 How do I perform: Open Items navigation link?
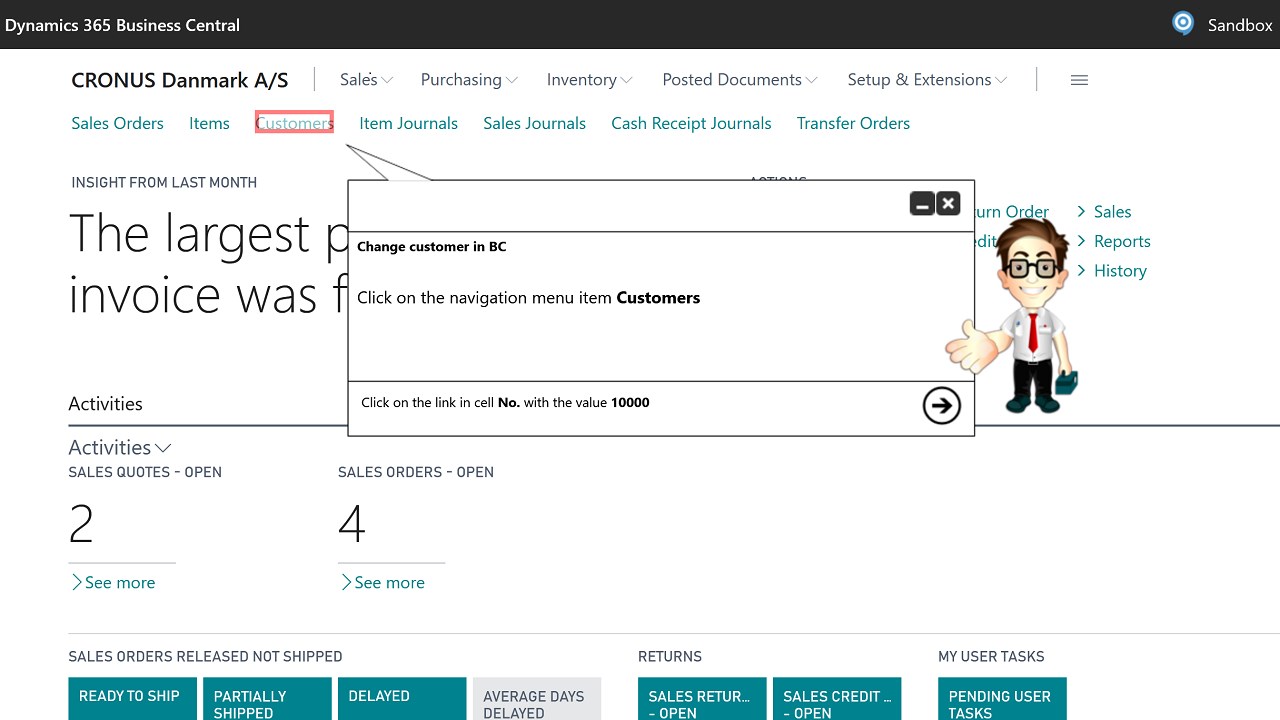(x=209, y=123)
